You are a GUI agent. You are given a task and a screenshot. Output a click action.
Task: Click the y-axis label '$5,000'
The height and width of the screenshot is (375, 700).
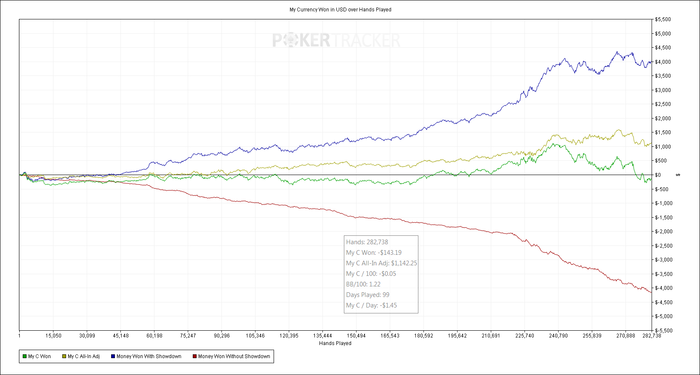coord(662,33)
